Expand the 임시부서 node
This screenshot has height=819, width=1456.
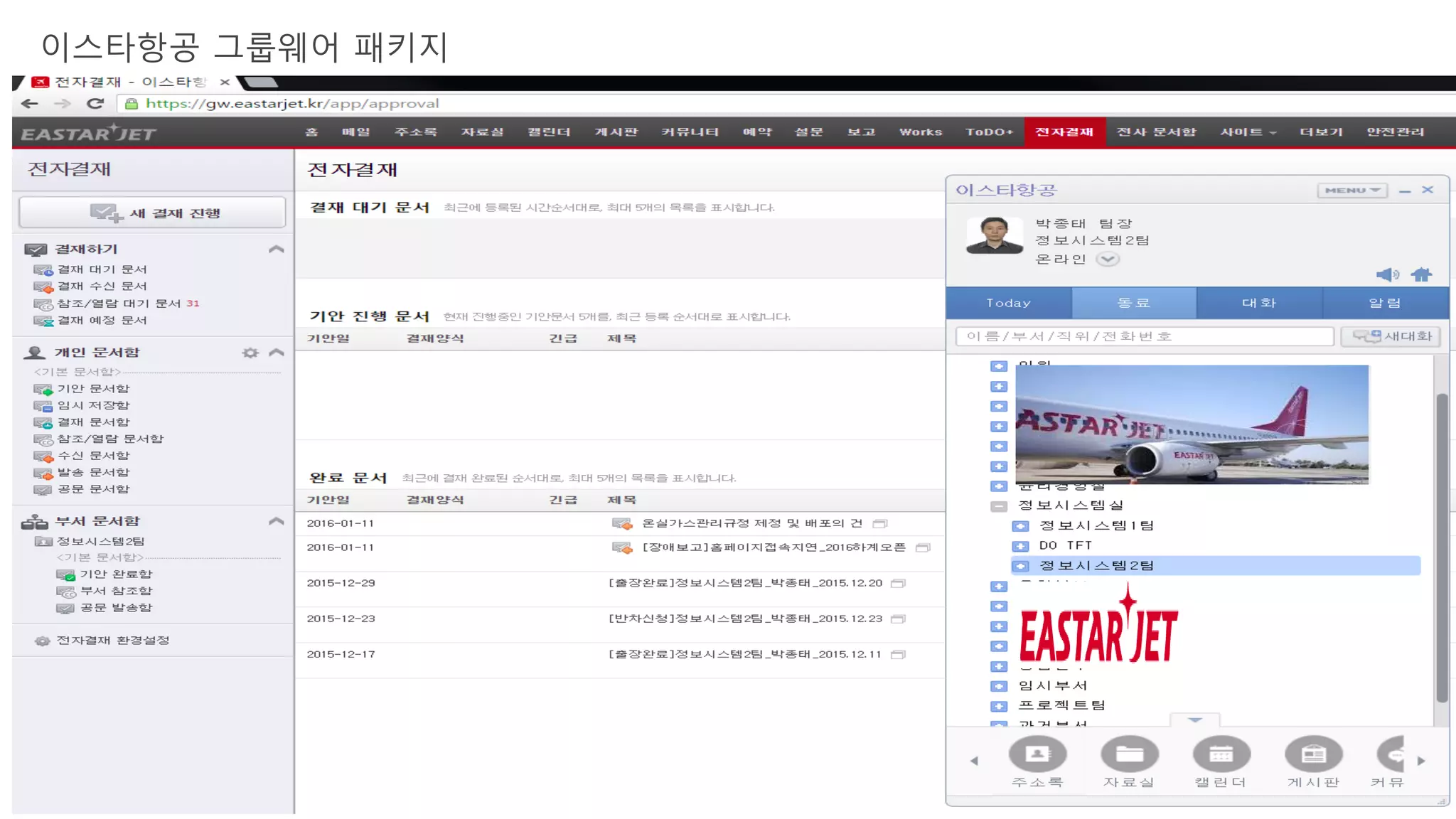point(999,687)
